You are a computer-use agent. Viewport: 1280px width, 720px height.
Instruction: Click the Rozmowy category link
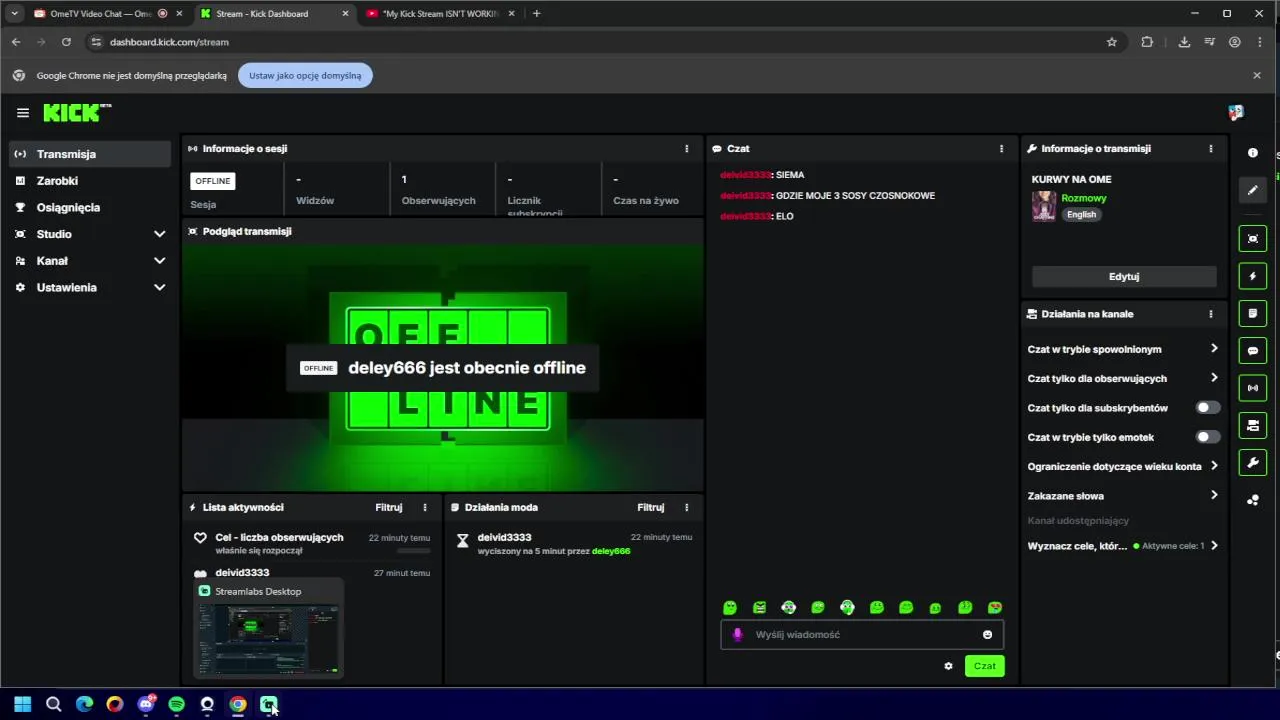point(1084,198)
